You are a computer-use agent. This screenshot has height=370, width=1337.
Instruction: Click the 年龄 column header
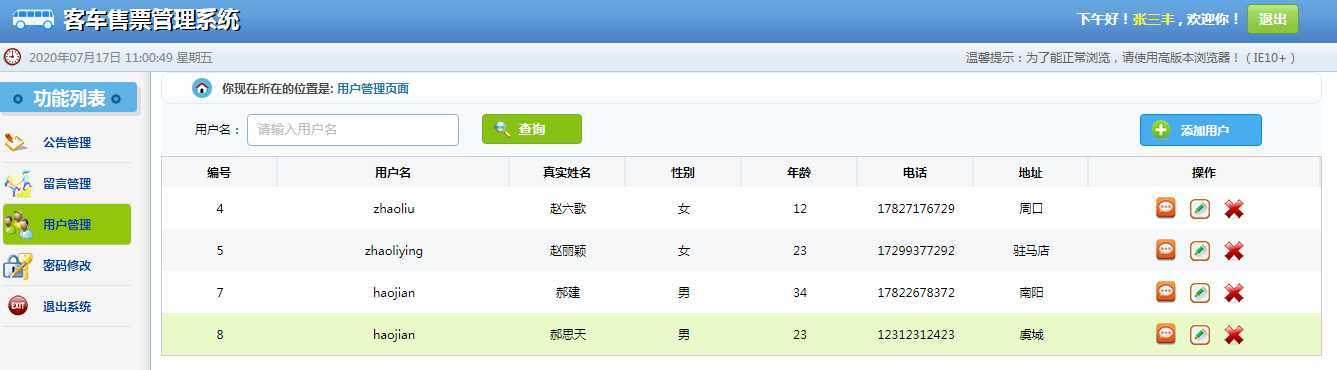[799, 172]
